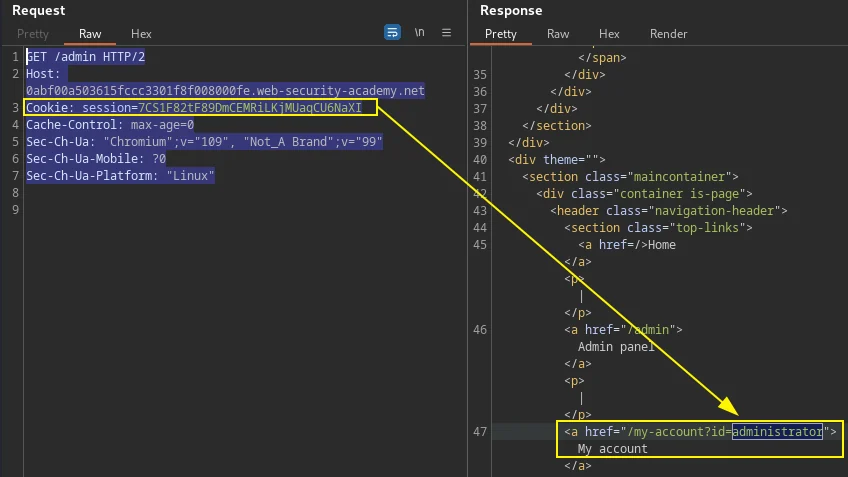
Task: Select the Pretty tab in Response
Action: (501, 34)
